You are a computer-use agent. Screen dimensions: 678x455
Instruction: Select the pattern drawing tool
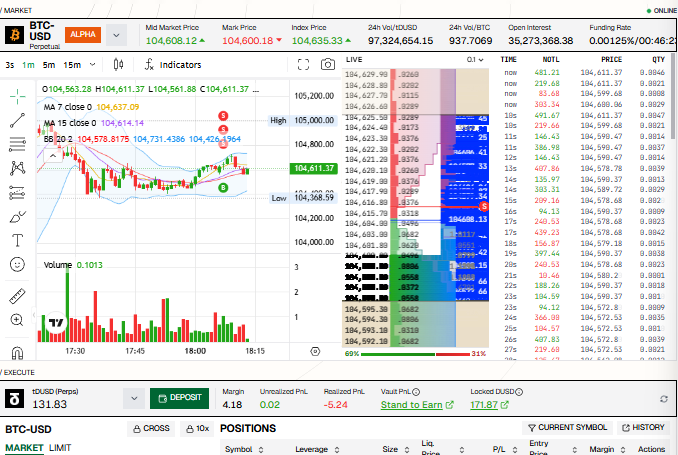coord(17,168)
